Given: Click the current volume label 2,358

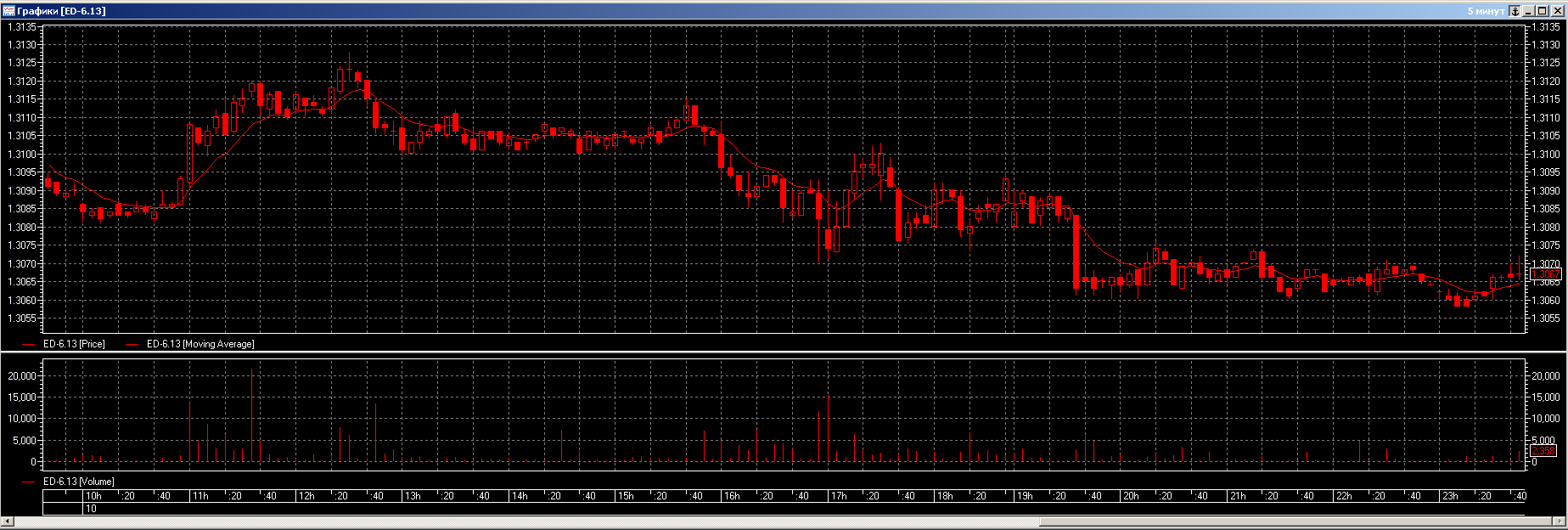Looking at the screenshot, I should [1543, 451].
